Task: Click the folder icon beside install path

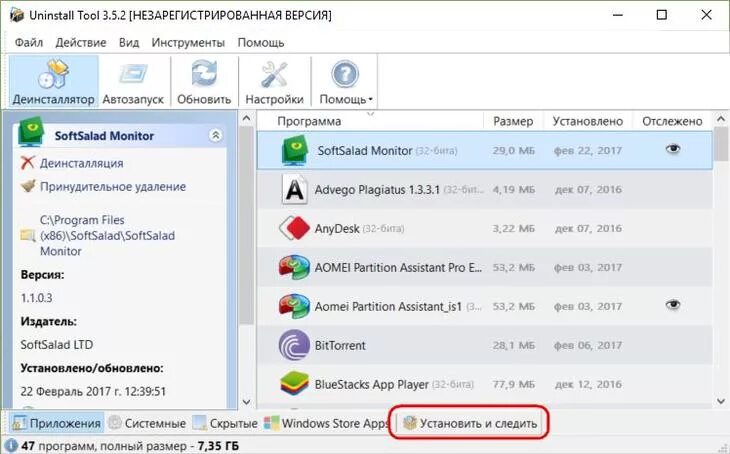Action: click(28, 235)
